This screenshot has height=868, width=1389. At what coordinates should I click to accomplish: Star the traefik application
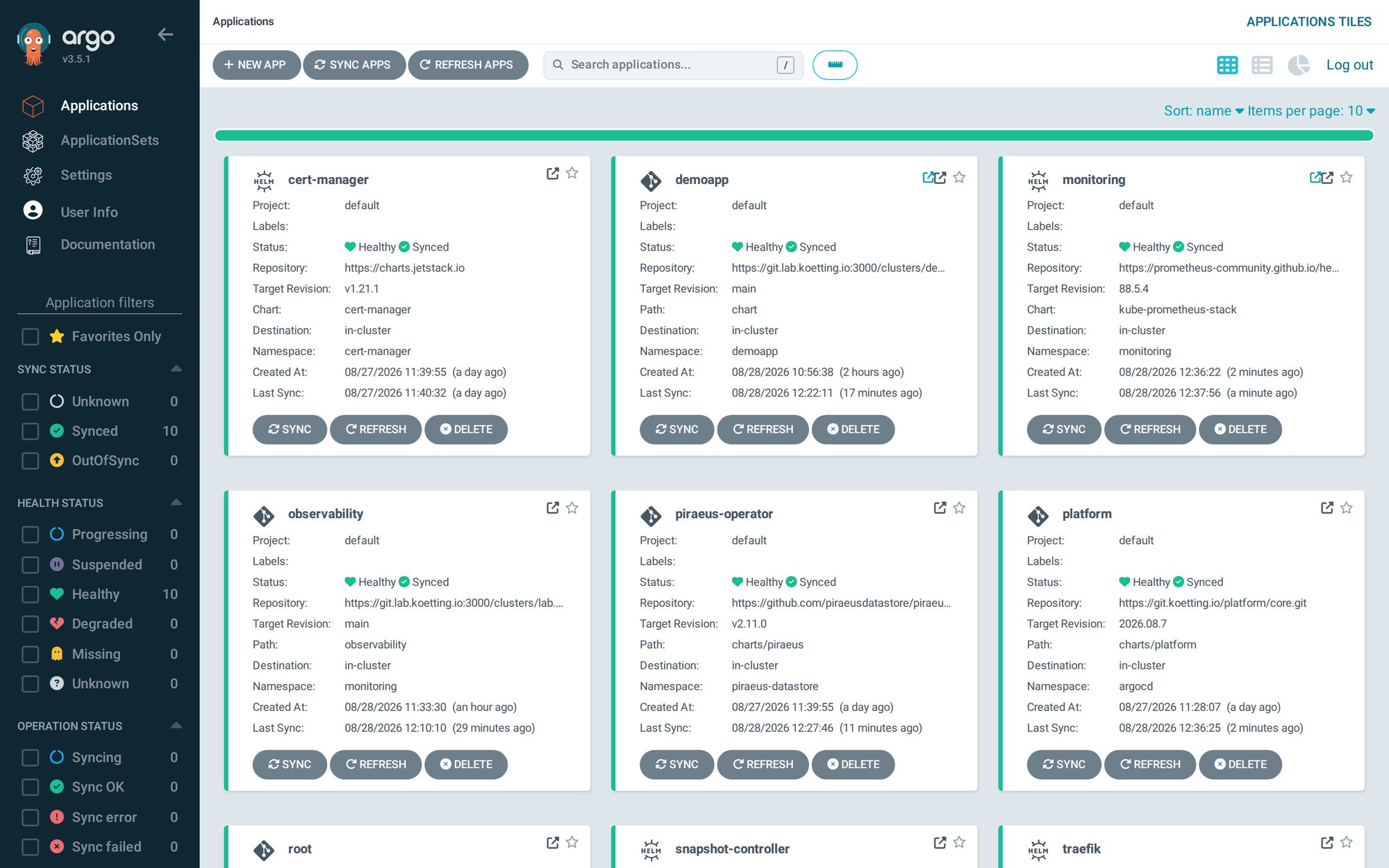[x=1347, y=842]
